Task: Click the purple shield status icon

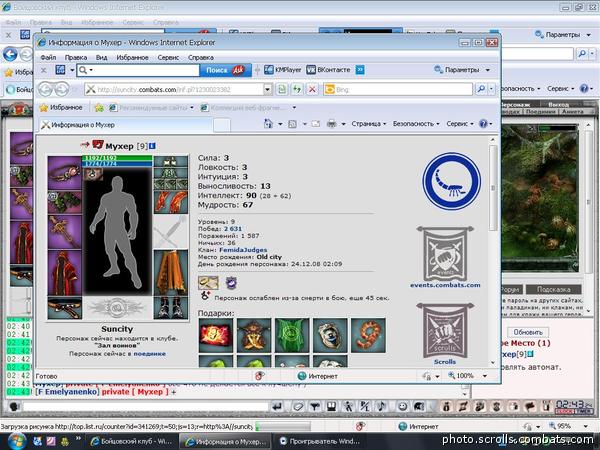Action: click(231, 283)
